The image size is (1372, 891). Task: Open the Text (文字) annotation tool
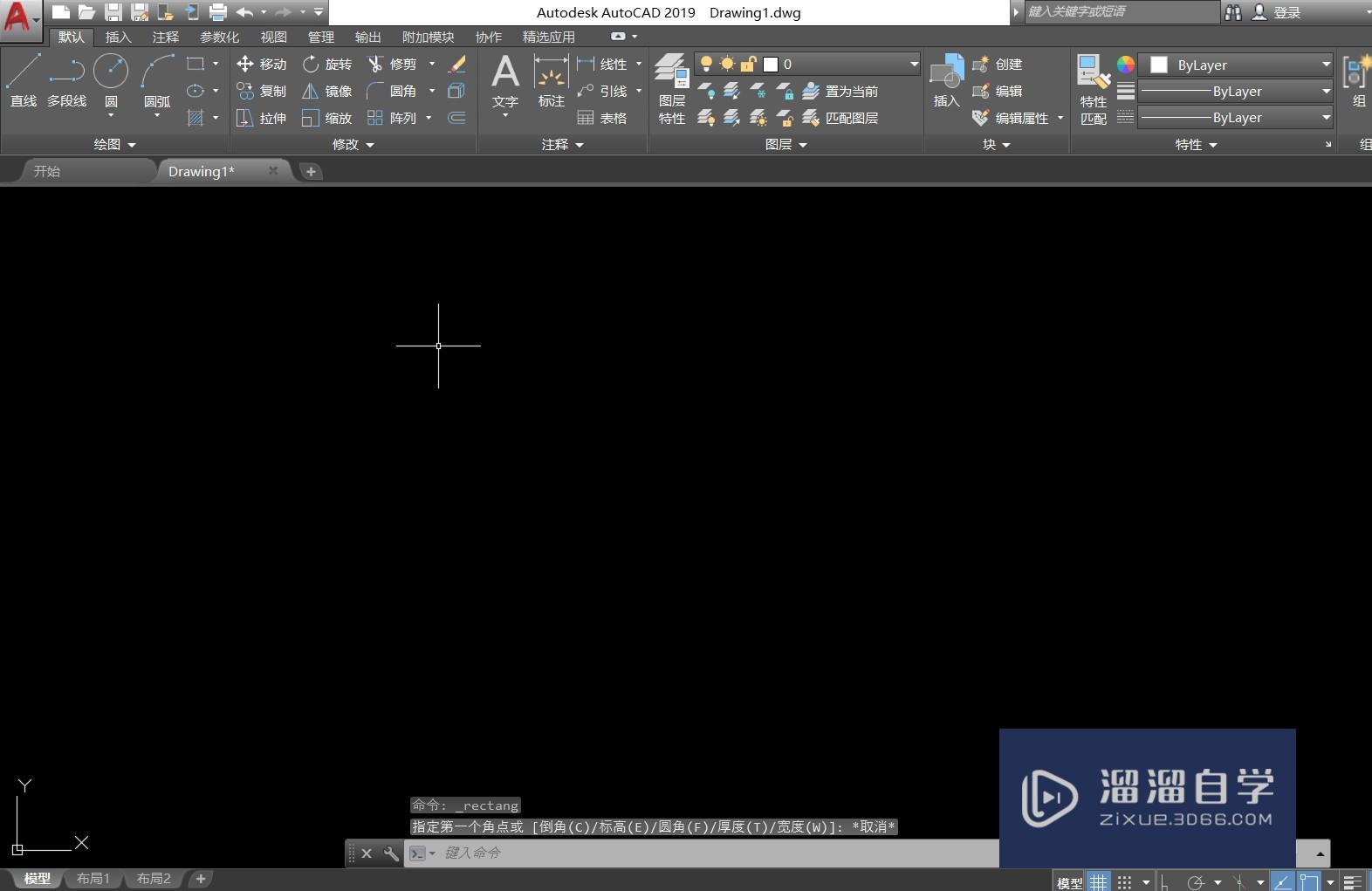(x=505, y=80)
